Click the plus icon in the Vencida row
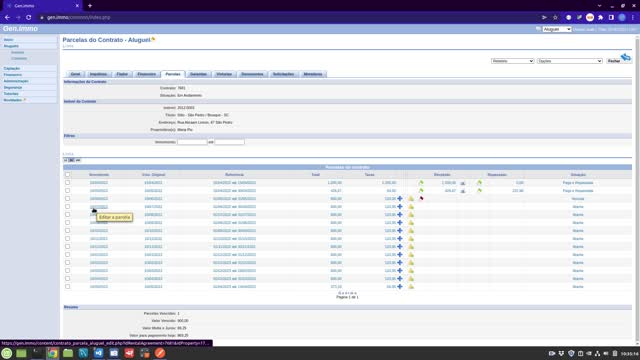 [400, 199]
